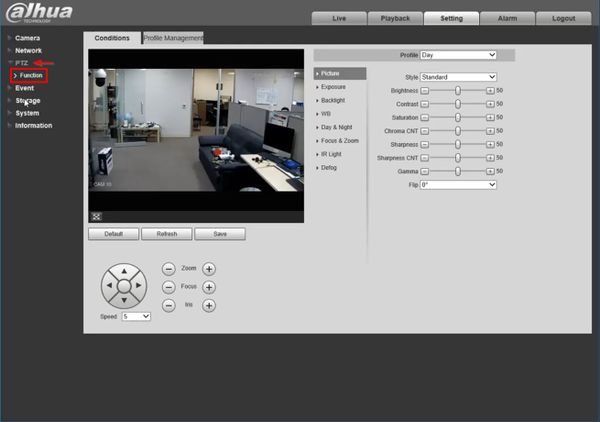The image size is (600, 422).
Task: Decrease Contrast with its minus button
Action: pyautogui.click(x=424, y=104)
